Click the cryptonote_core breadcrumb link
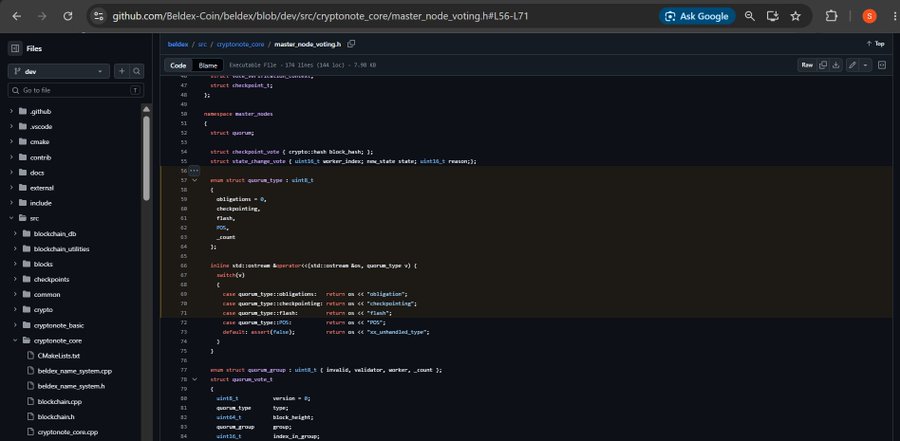 pyautogui.click(x=240, y=44)
